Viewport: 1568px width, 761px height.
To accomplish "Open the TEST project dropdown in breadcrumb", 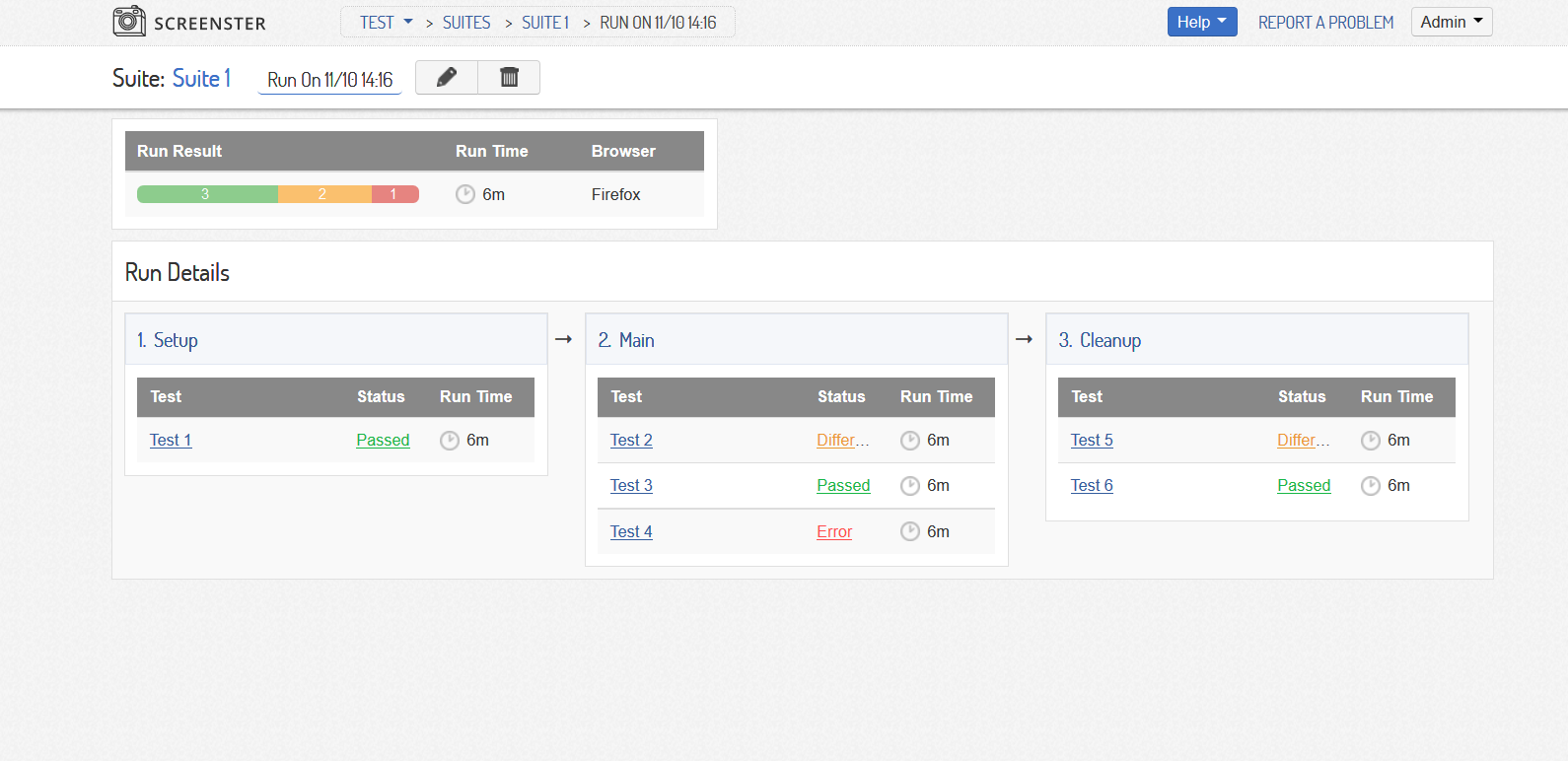I will (386, 23).
